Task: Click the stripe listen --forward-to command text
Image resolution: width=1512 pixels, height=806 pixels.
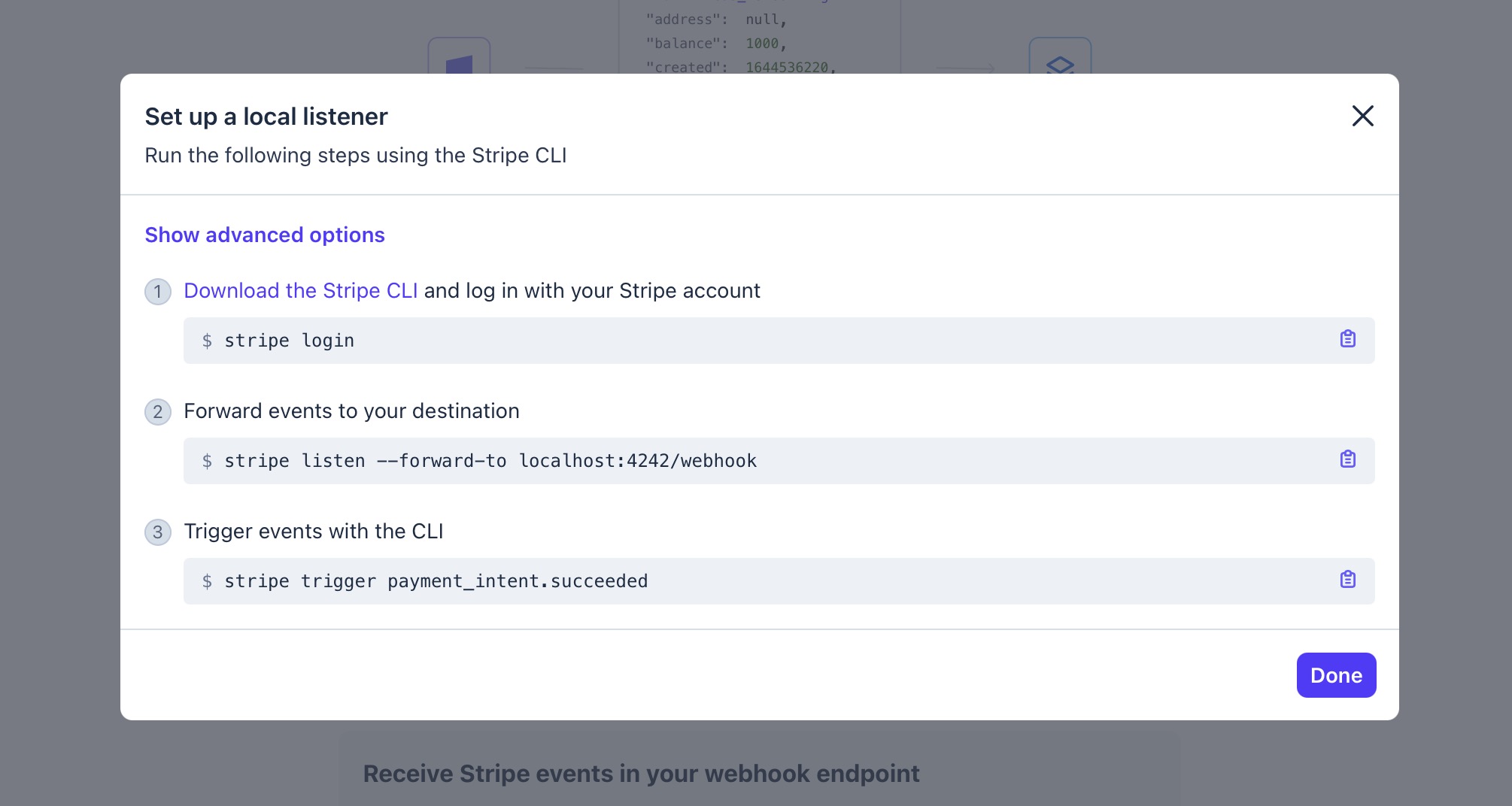Action: coord(490,461)
